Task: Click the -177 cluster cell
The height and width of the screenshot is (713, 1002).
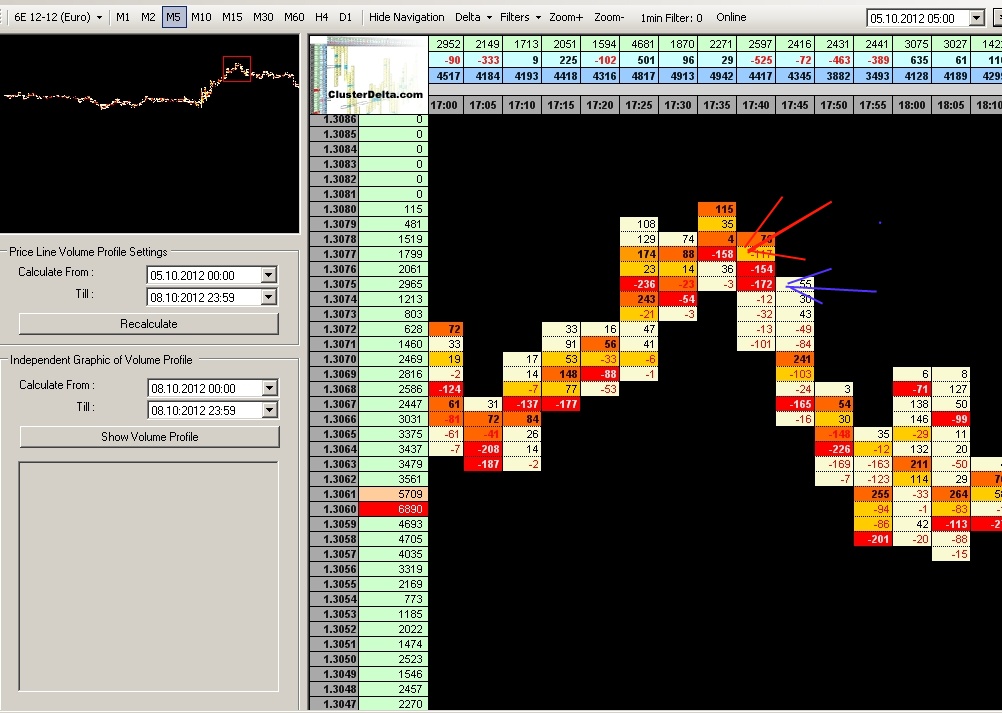Action: (561, 404)
